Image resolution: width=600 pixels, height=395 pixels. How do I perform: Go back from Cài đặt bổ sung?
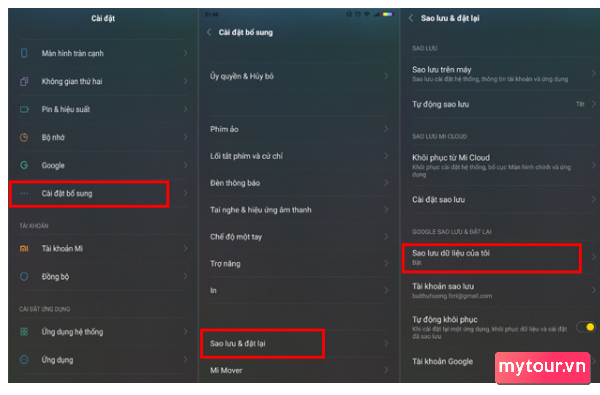pos(209,32)
